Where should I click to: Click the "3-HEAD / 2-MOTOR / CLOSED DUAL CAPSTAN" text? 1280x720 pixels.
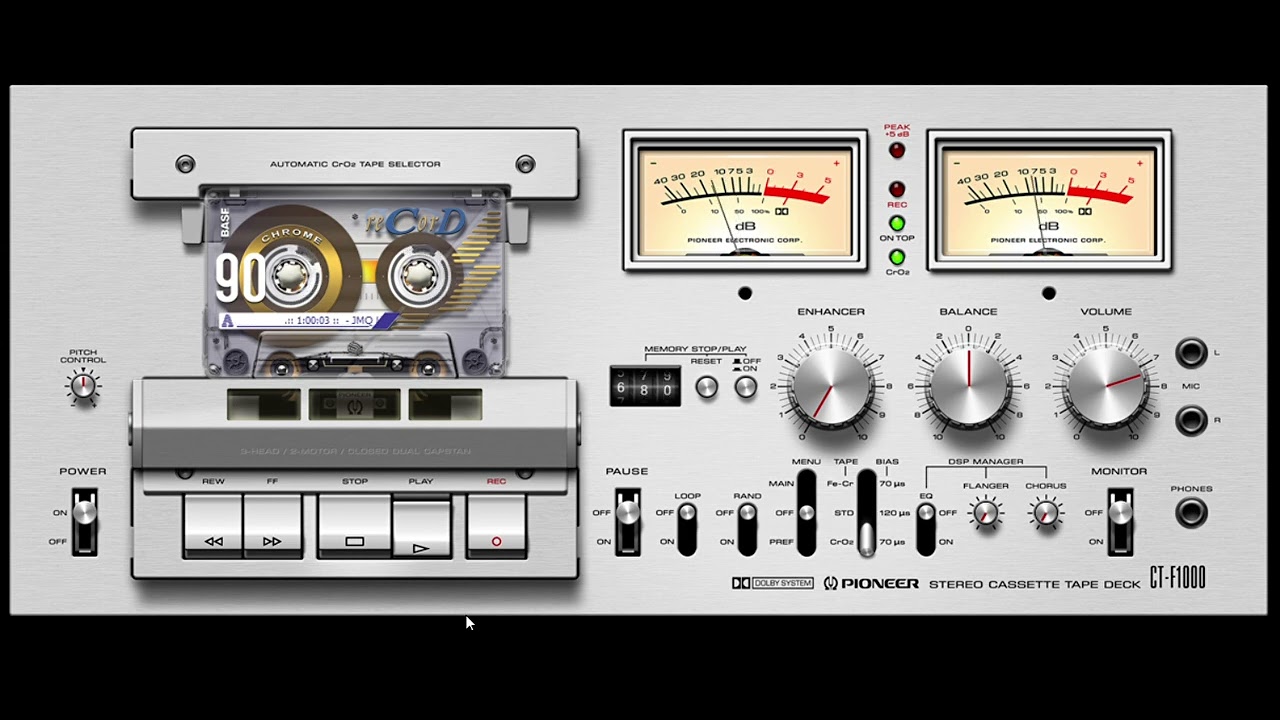[355, 452]
